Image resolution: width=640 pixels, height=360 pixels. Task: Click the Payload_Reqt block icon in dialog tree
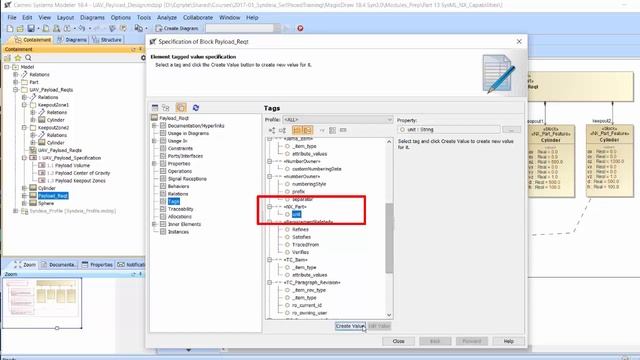click(154, 118)
